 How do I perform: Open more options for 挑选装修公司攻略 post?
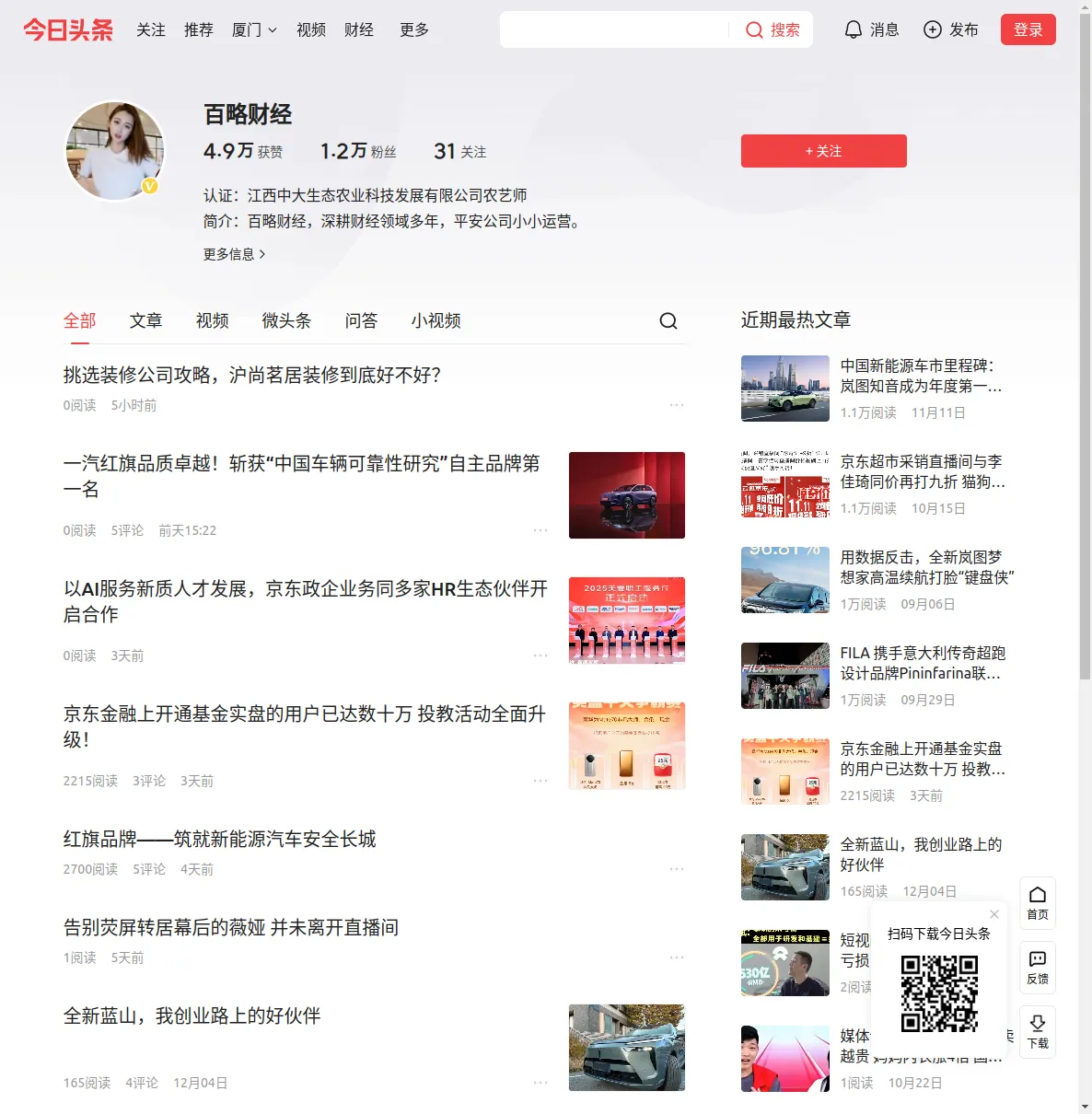tap(677, 405)
